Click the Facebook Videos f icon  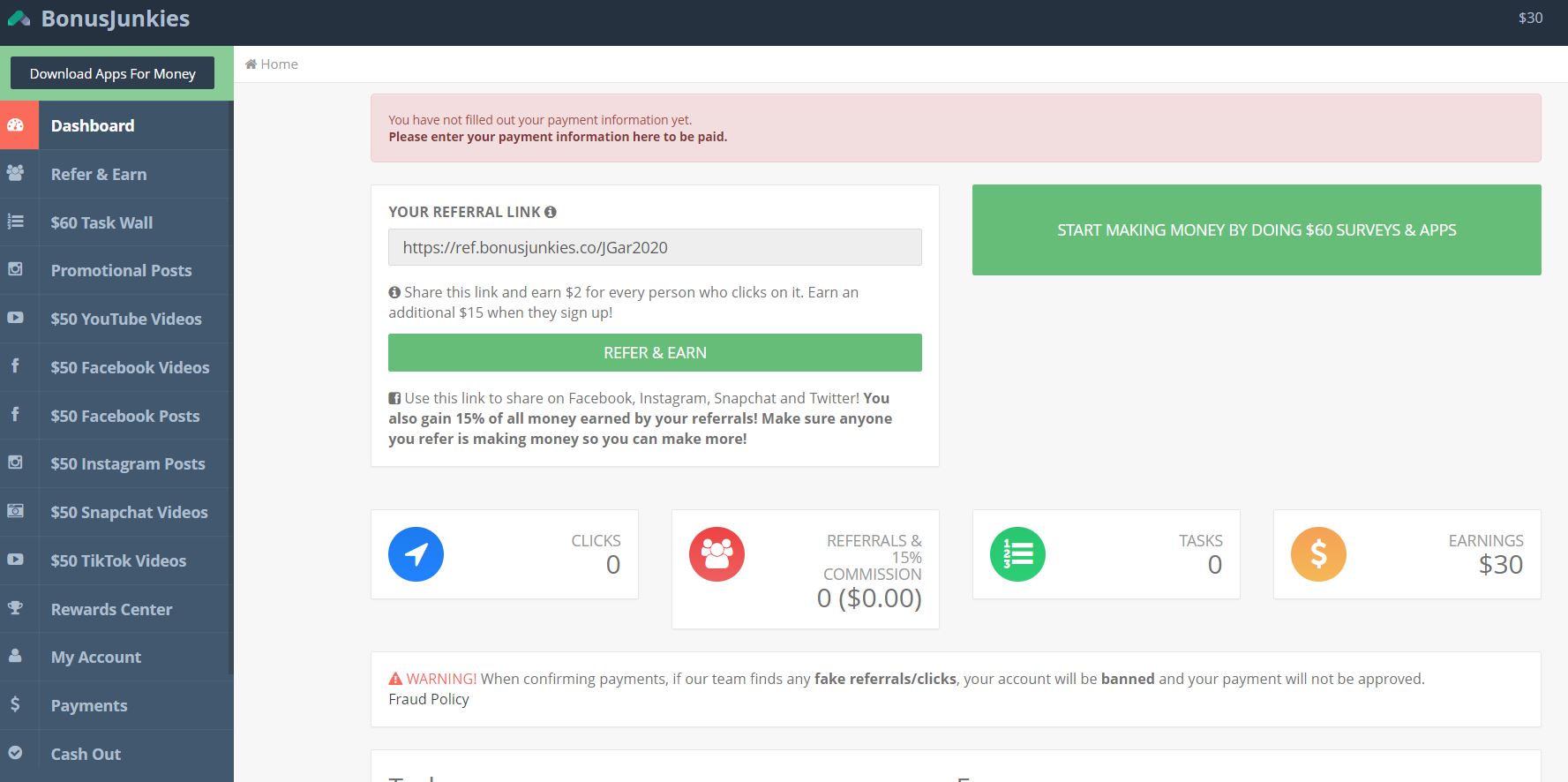click(x=15, y=365)
